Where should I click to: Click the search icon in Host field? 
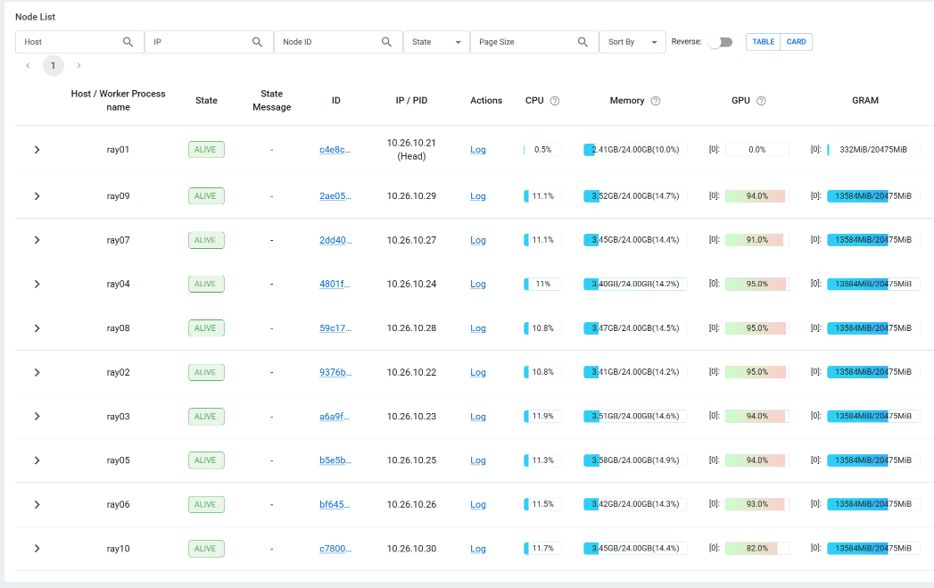128,42
